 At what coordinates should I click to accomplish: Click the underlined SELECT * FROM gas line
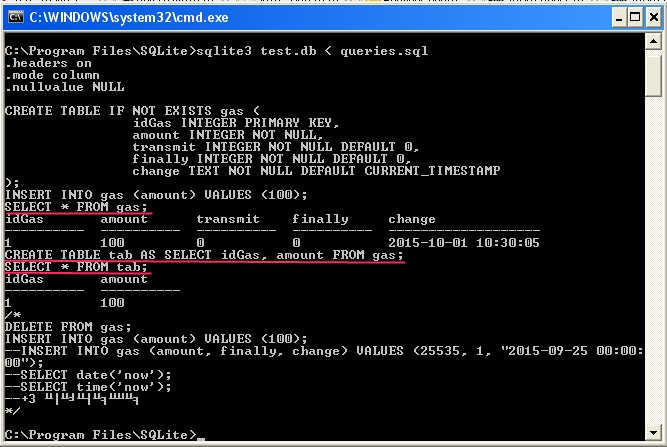(x=76, y=207)
